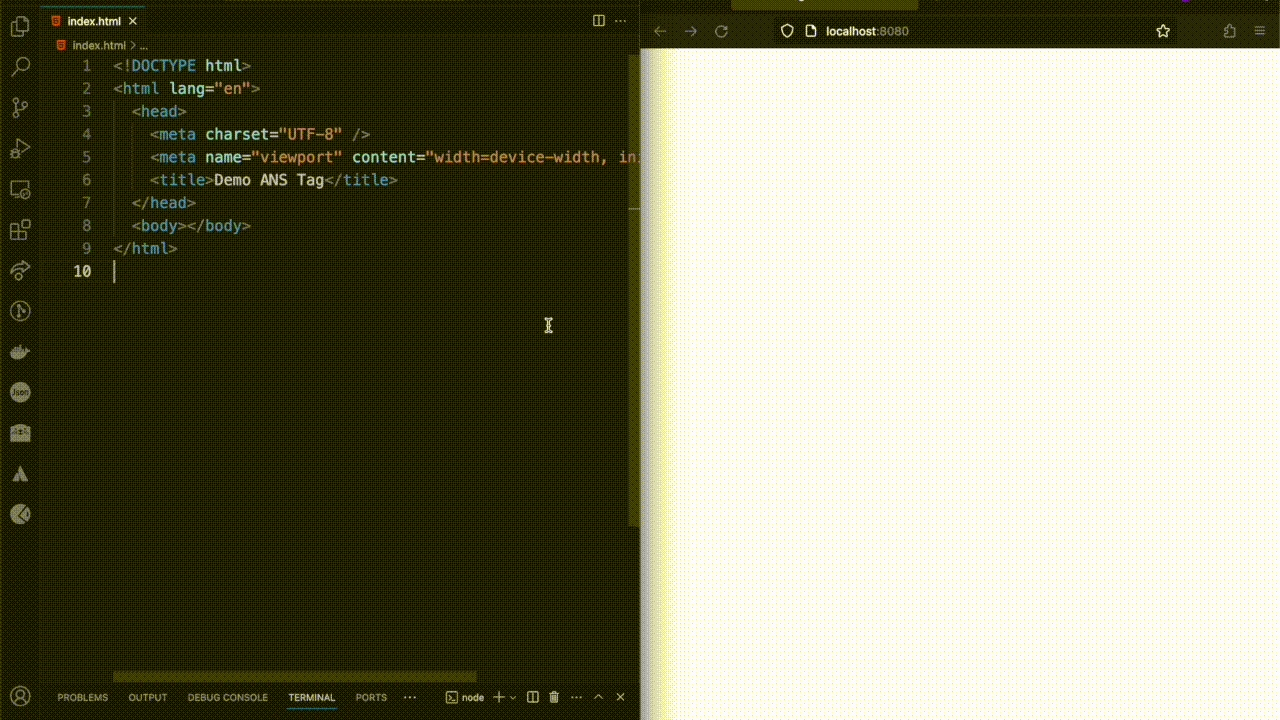Switch to the Problems panel tab
Viewport: 1280px width, 720px height.
[x=82, y=697]
